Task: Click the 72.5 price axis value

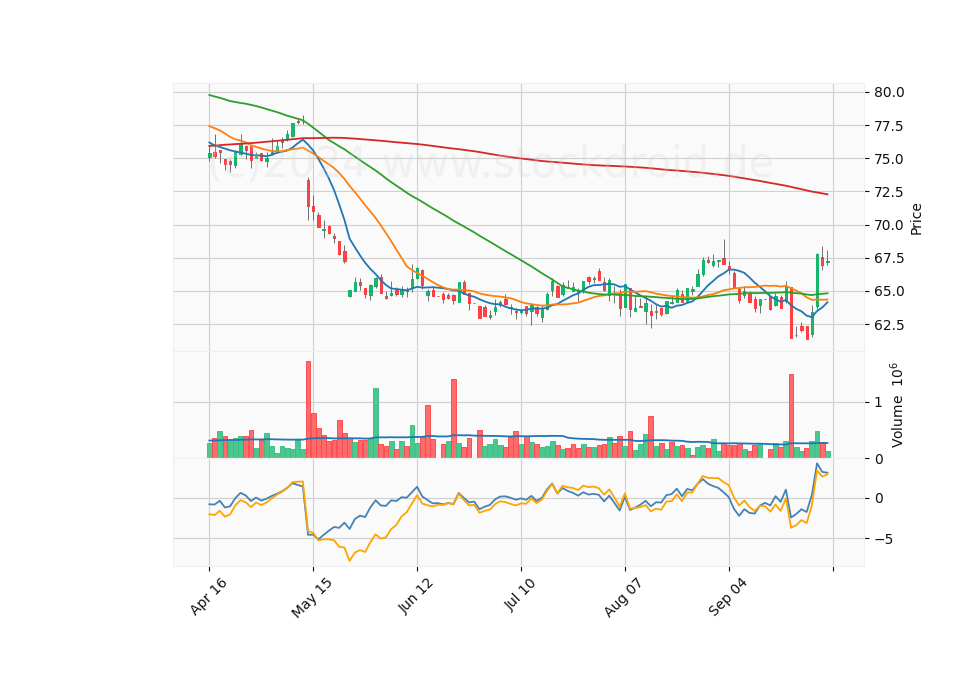Action: tap(889, 192)
